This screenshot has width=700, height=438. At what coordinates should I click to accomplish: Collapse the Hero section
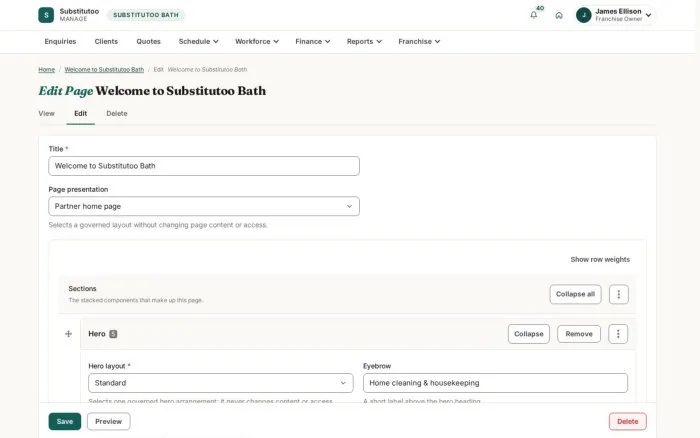pos(529,334)
